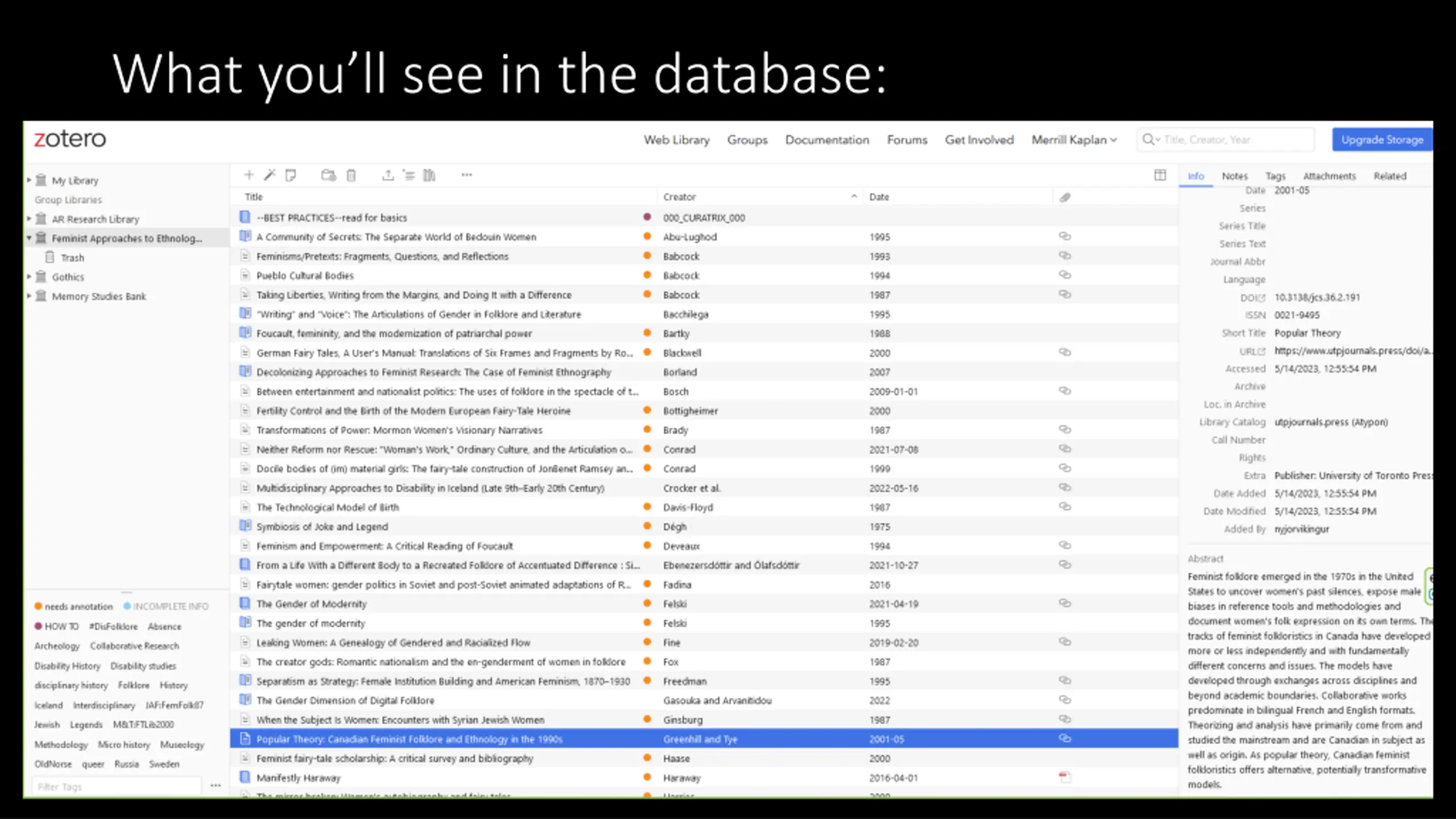Switch to the Related tab

coord(1390,176)
